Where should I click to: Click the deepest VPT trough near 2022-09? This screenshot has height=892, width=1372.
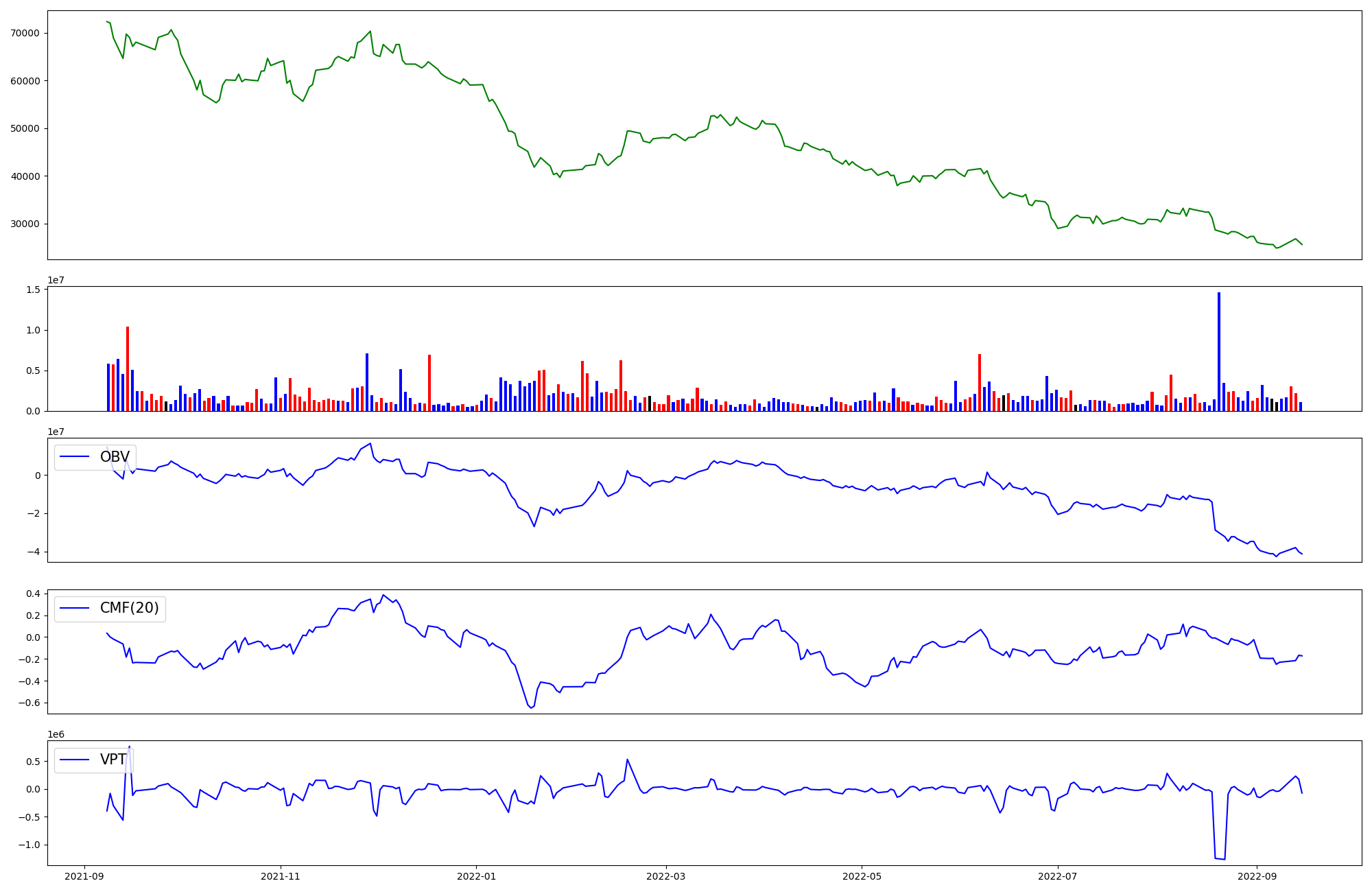[x=1220, y=858]
